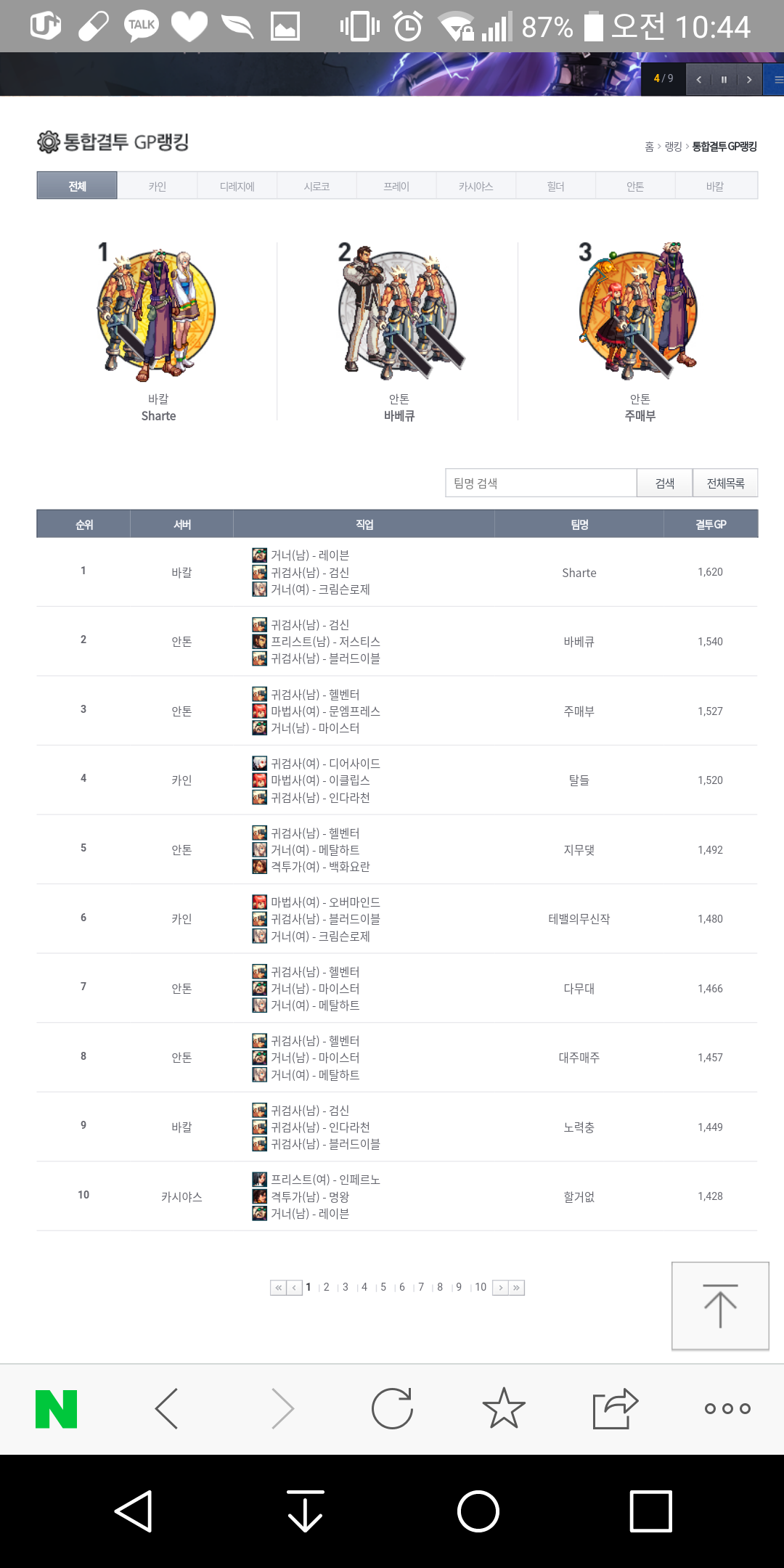Go back with the browser back arrow
This screenshot has width=784, height=1568.
pyautogui.click(x=167, y=1409)
